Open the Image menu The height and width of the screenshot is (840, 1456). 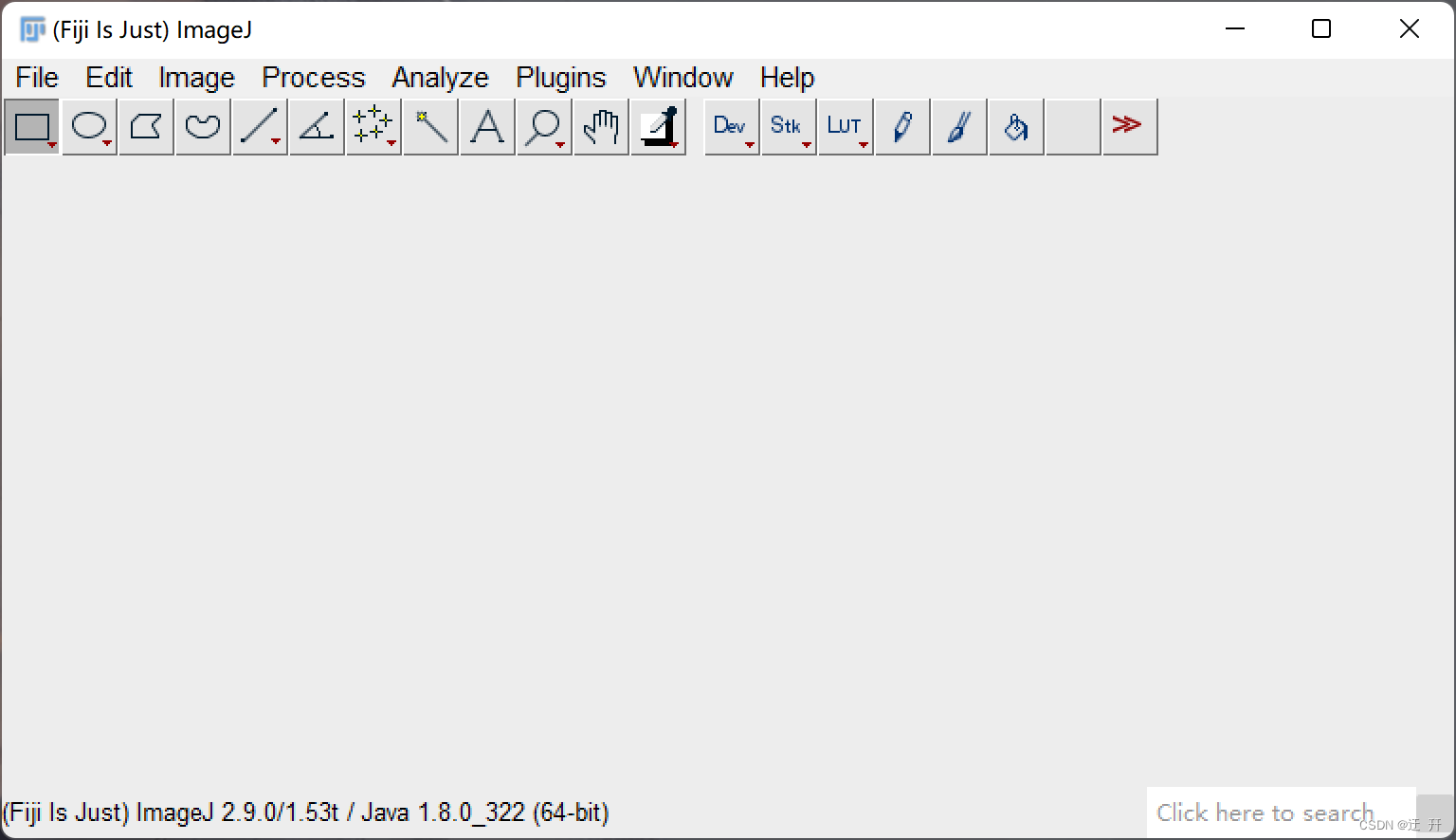click(196, 77)
